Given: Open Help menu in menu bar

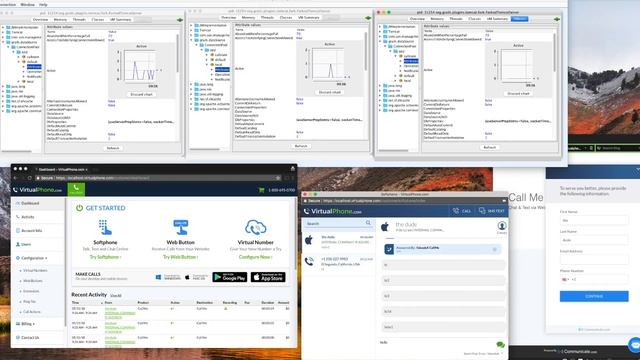Looking at the screenshot, I should (x=43, y=4).
